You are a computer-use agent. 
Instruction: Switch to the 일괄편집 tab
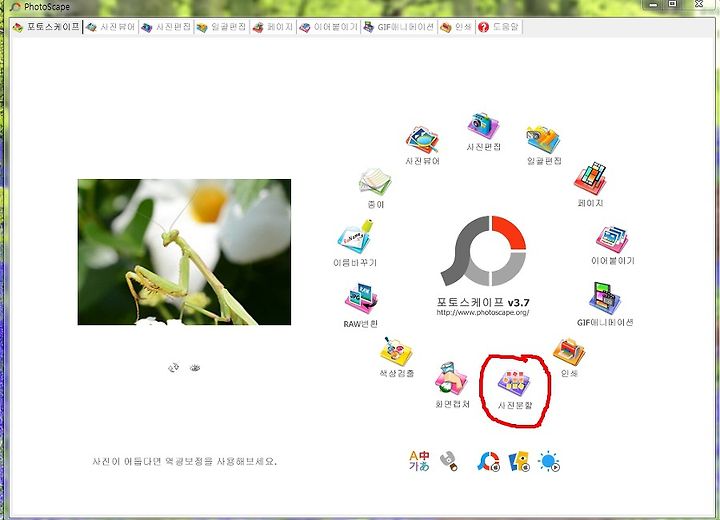point(222,27)
